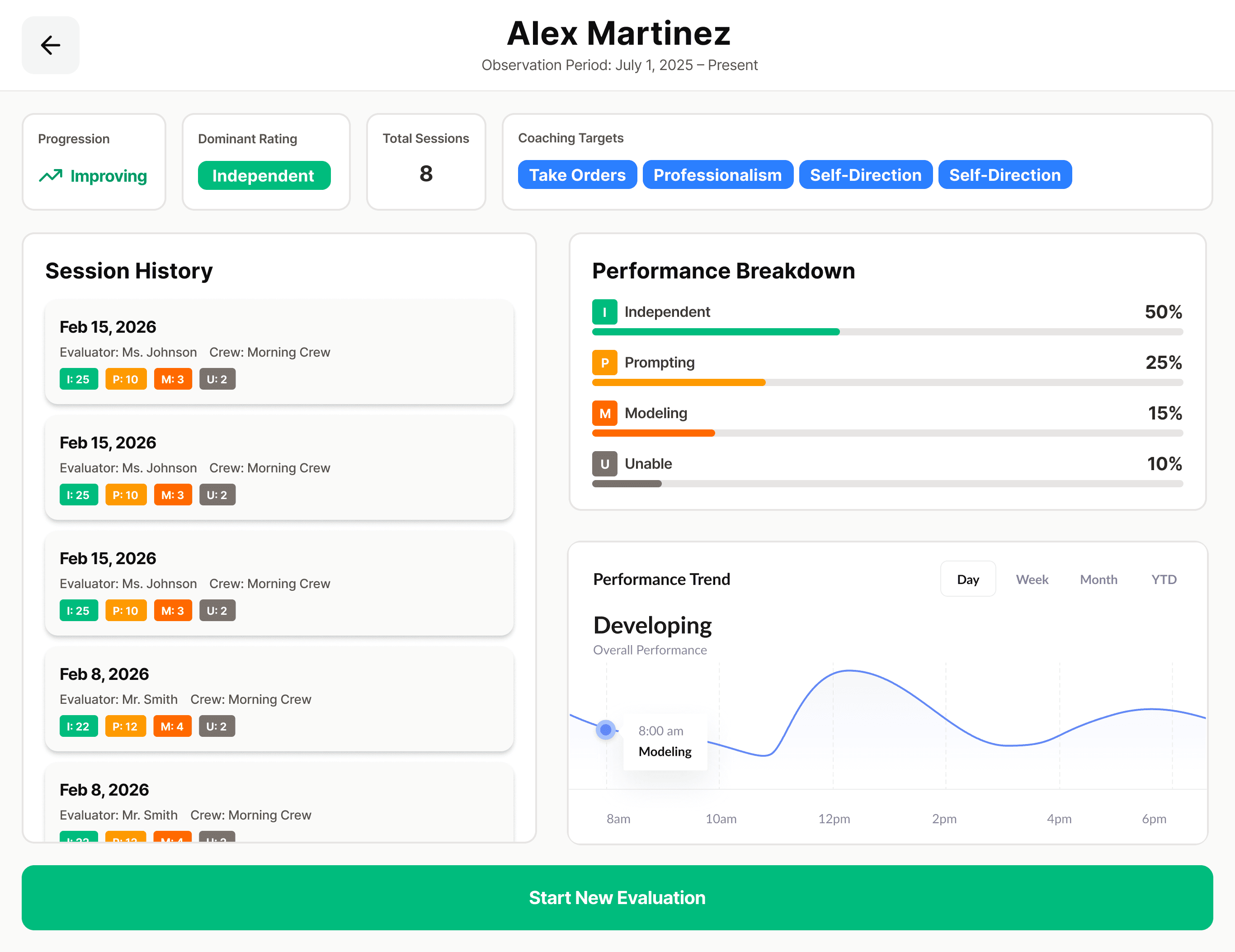Image resolution: width=1235 pixels, height=952 pixels.
Task: Select the Professionalism coaching target chip
Action: 717,175
